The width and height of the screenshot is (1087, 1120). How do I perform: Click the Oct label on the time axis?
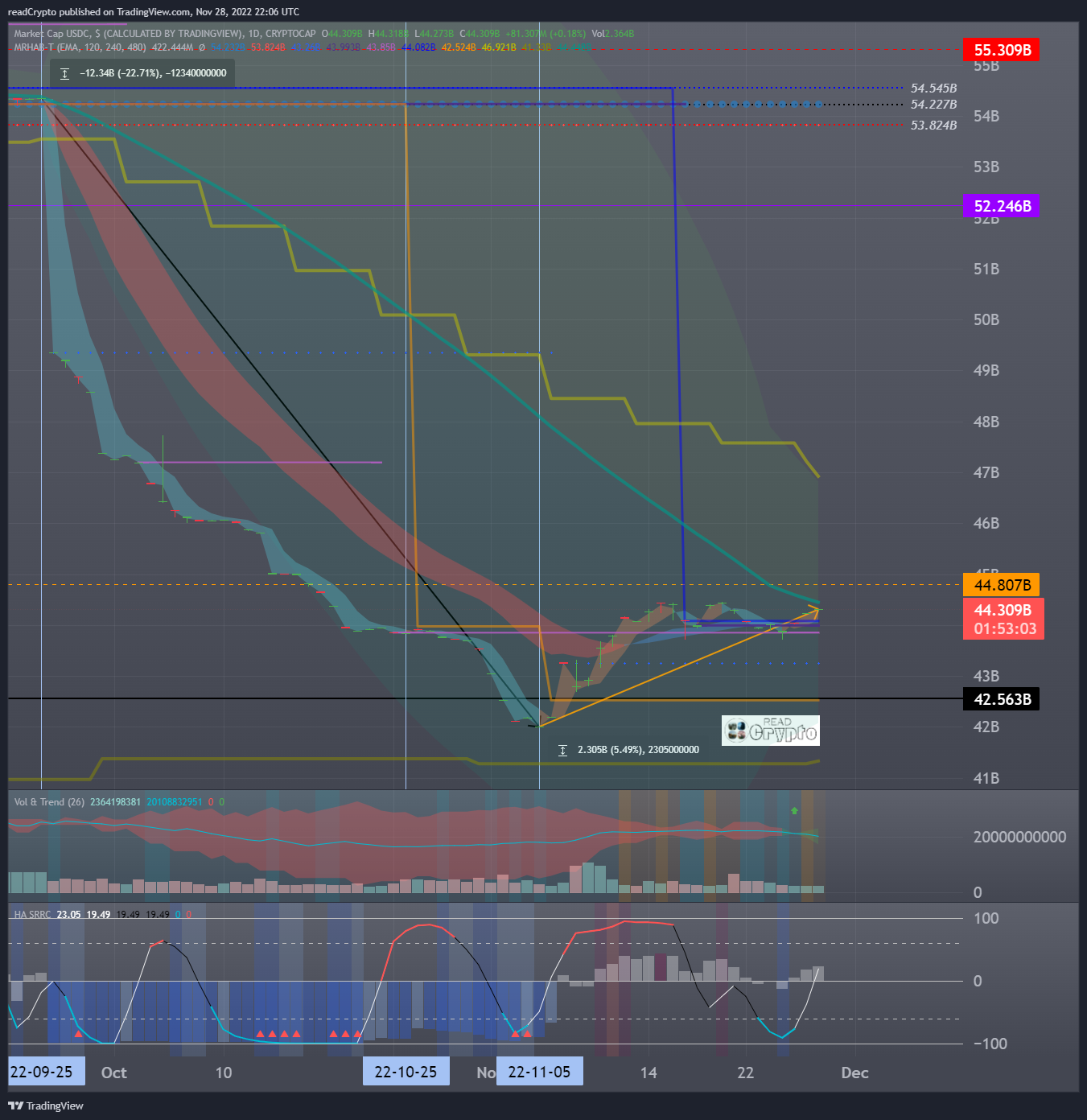coord(114,1073)
